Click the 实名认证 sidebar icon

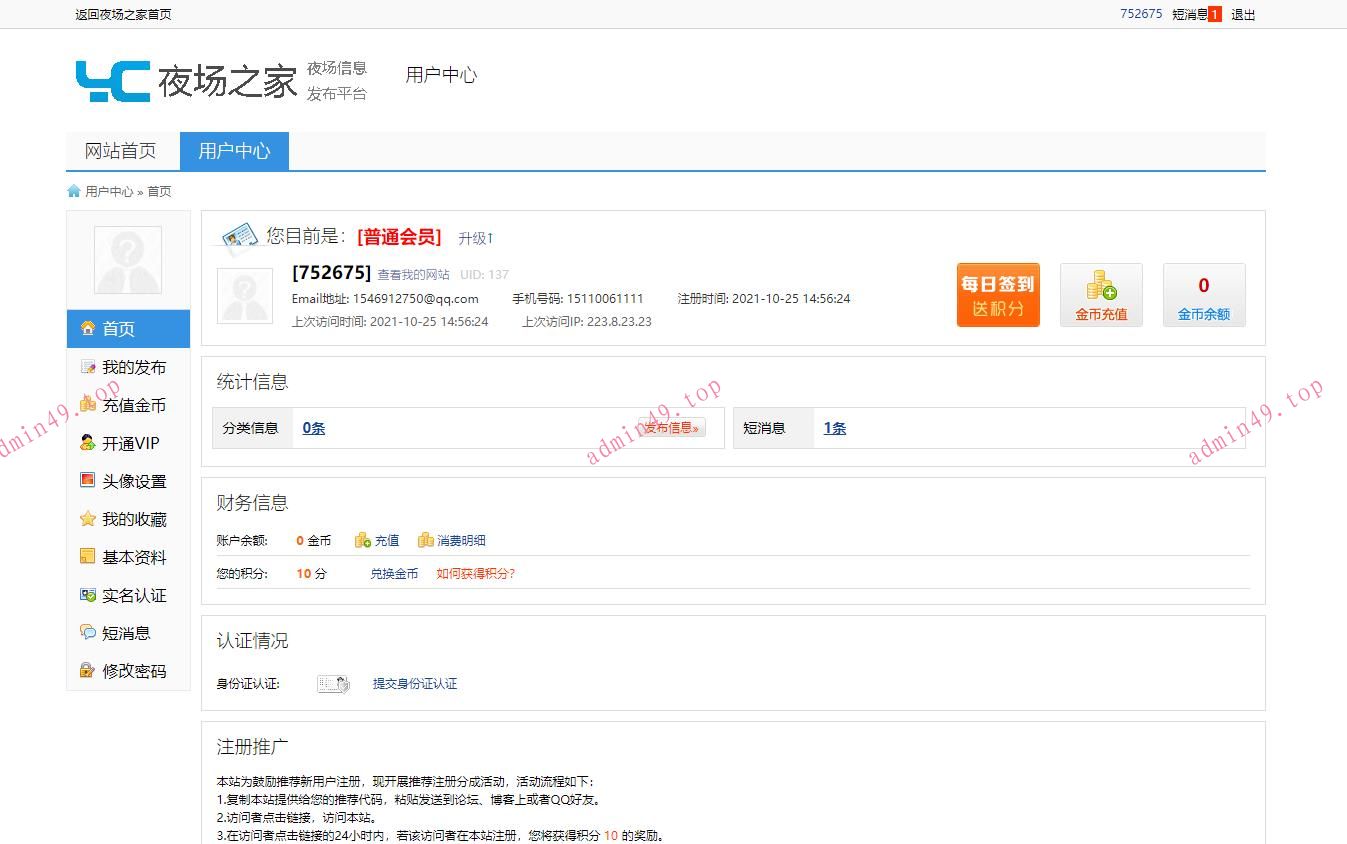coord(88,595)
